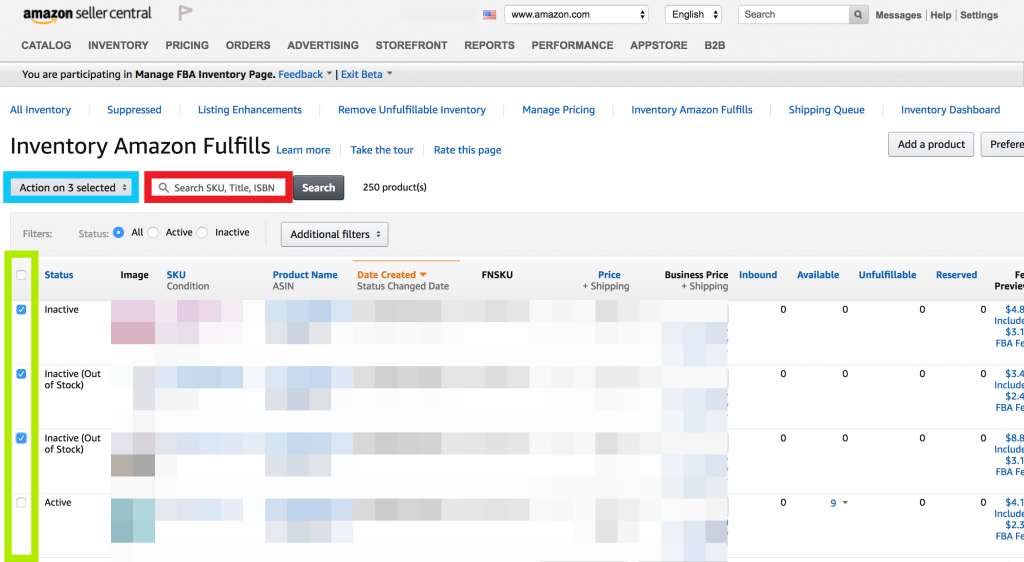Viewport: 1024px width, 562px height.
Task: Check the Active row checkbox
Action: coord(21,503)
